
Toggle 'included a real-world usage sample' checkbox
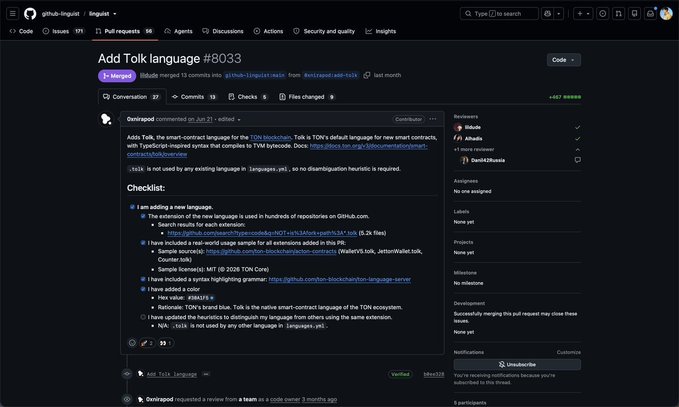coord(143,243)
